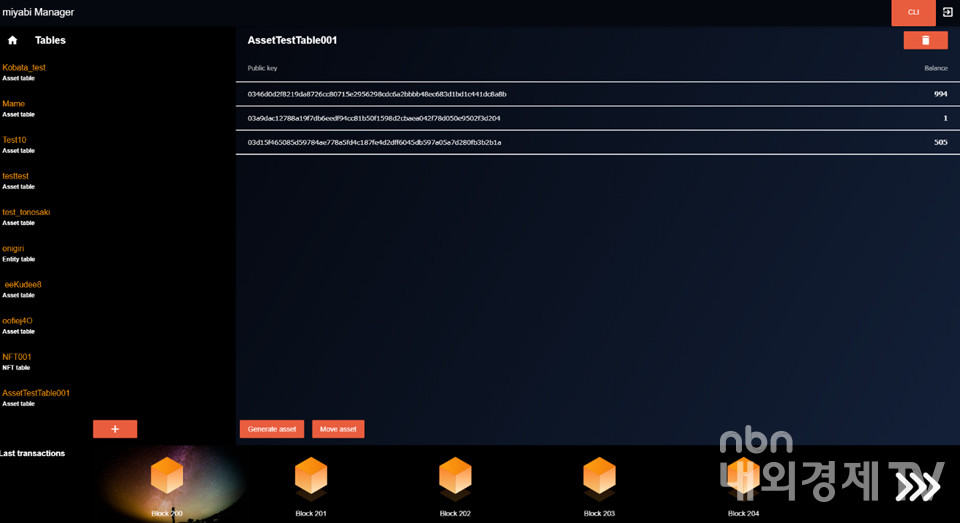The width and height of the screenshot is (960, 523).
Task: Select the Block 202 cube icon
Action: point(455,477)
